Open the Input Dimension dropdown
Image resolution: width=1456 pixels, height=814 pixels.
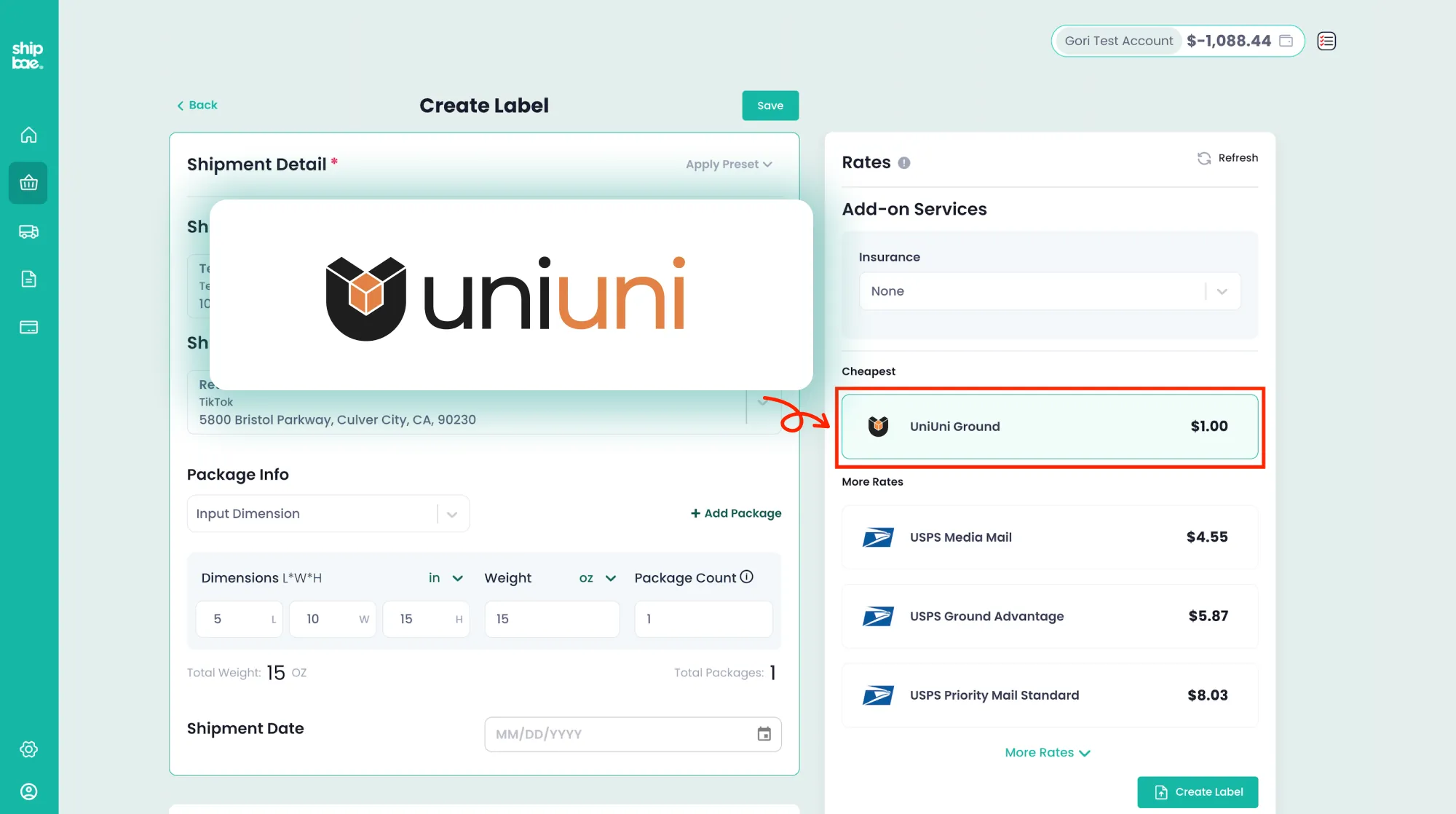(328, 513)
